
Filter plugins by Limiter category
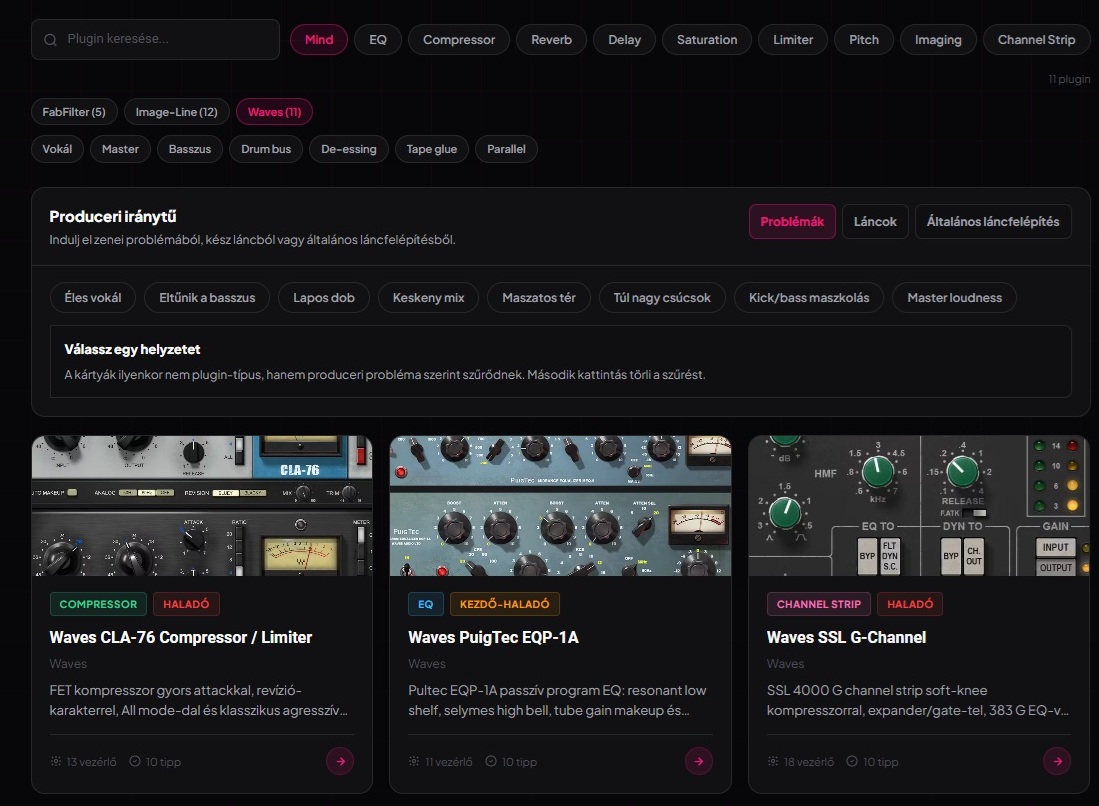click(x=793, y=40)
